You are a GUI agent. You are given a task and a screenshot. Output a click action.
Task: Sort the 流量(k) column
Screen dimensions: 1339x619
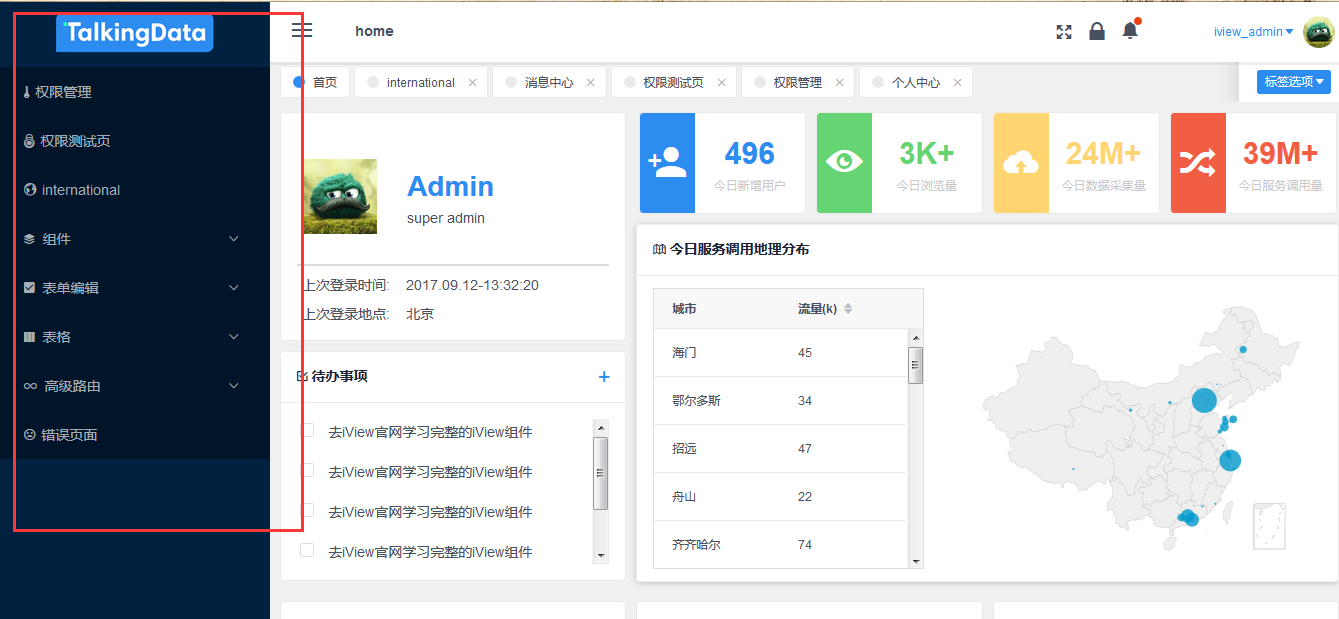pos(848,309)
